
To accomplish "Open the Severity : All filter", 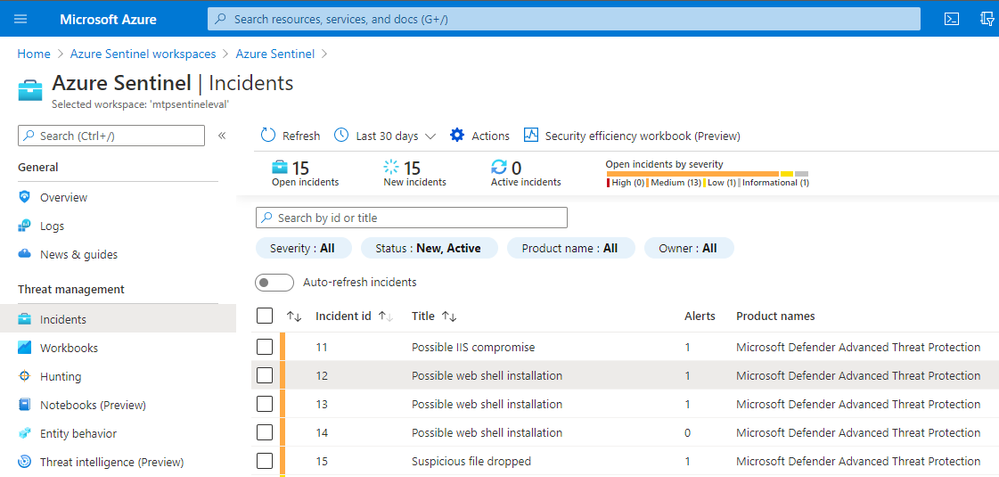I will [303, 248].
